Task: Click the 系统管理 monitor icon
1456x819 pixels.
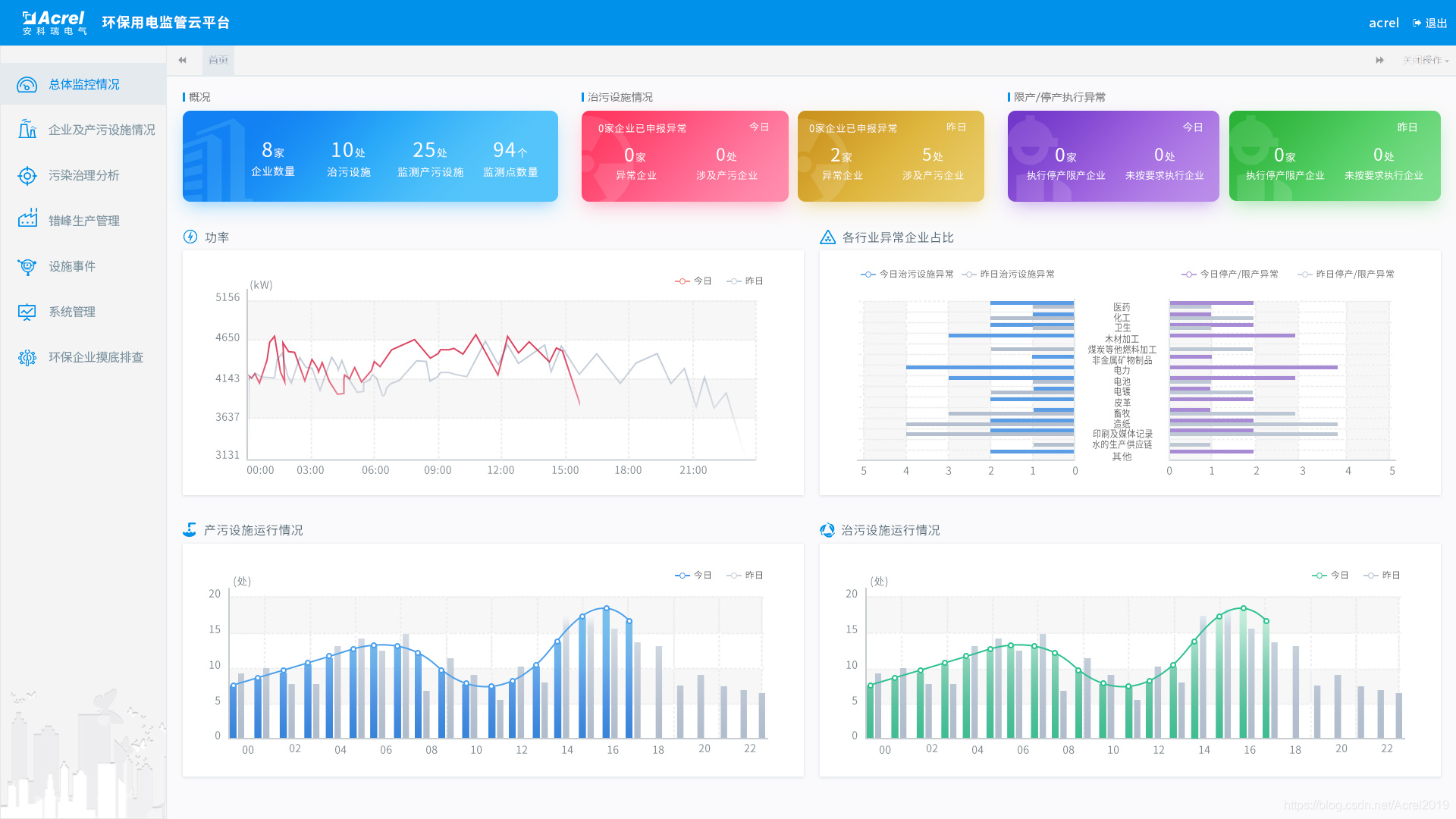Action: point(27,312)
